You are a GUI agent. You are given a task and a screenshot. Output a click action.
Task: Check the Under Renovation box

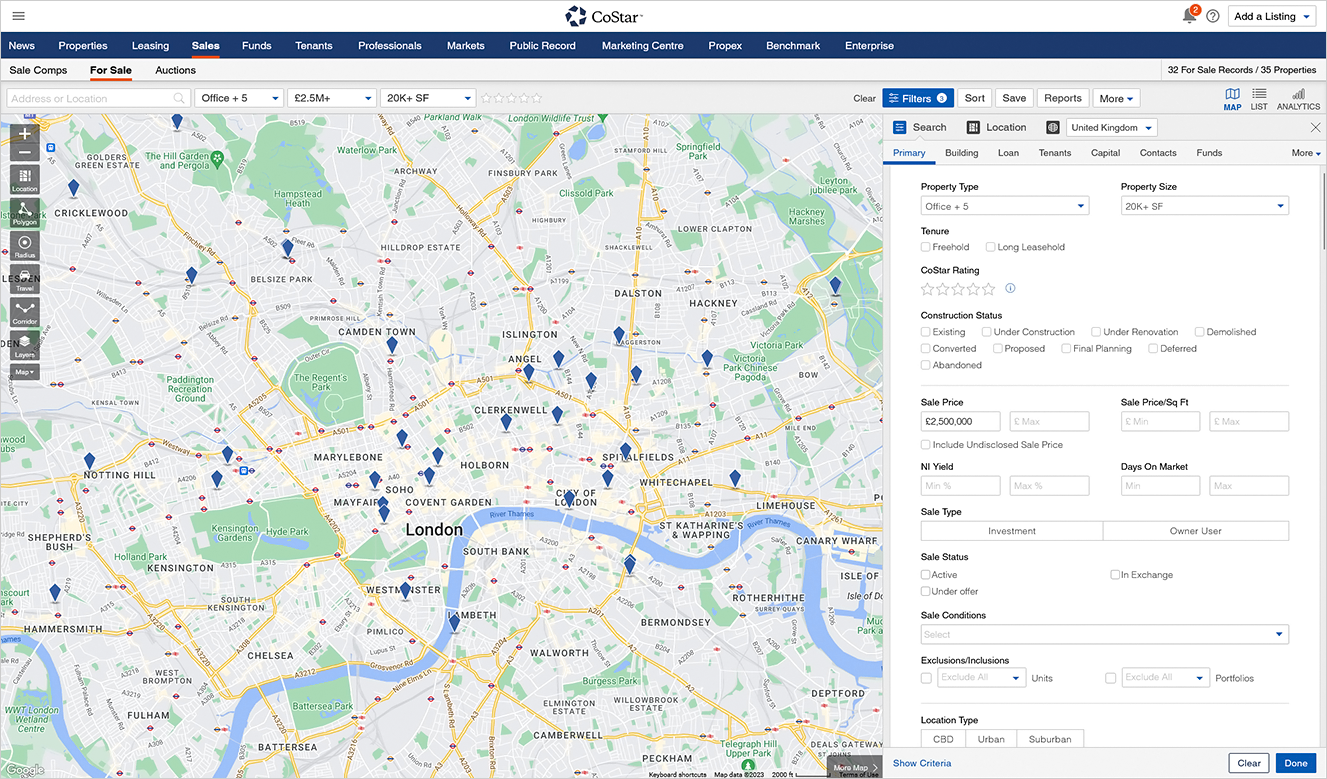click(1096, 332)
